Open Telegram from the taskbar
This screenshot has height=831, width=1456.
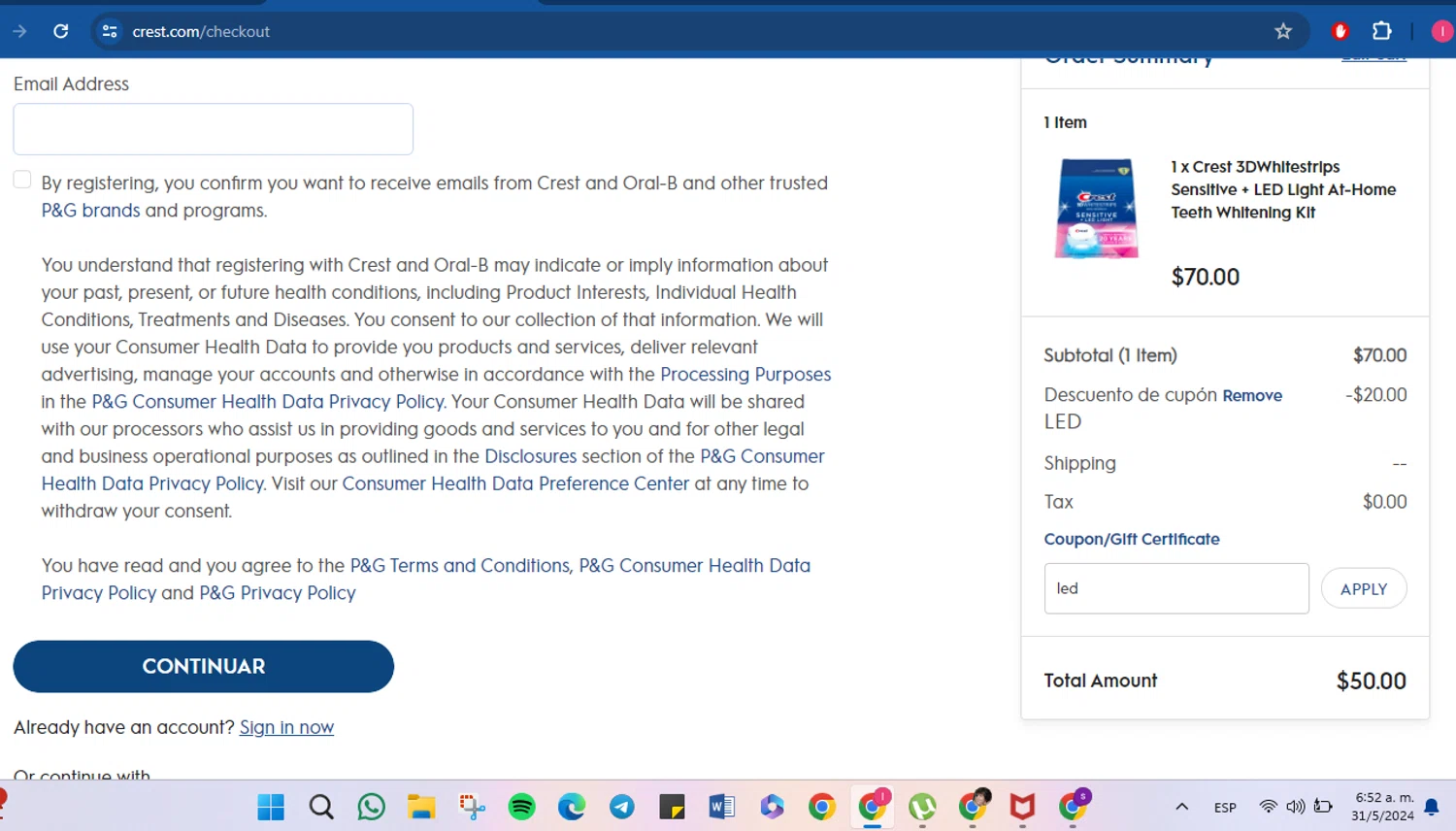622,807
